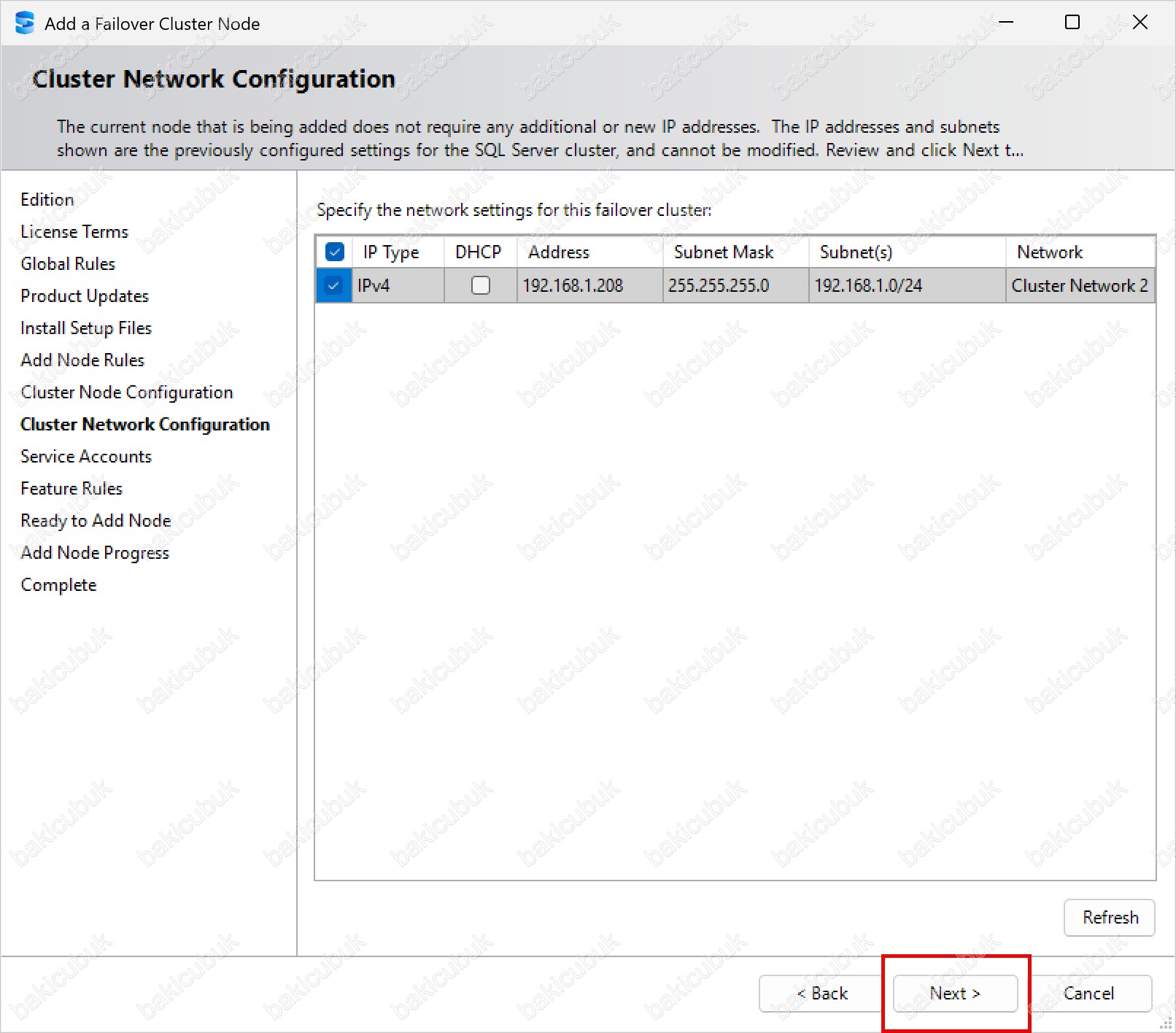Uncheck the IPv4 row selection checkbox
Screen dimensions: 1176x1033
(334, 285)
